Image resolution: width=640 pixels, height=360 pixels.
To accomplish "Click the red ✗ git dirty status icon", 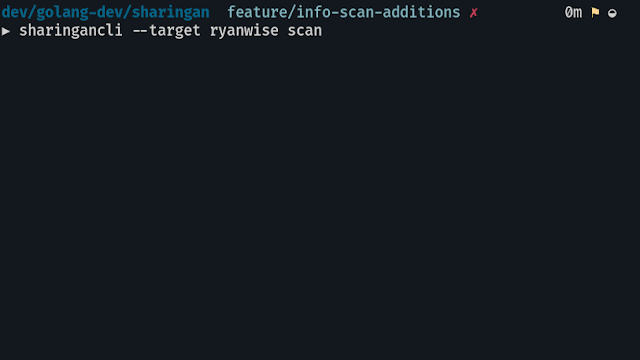I will click(x=473, y=13).
